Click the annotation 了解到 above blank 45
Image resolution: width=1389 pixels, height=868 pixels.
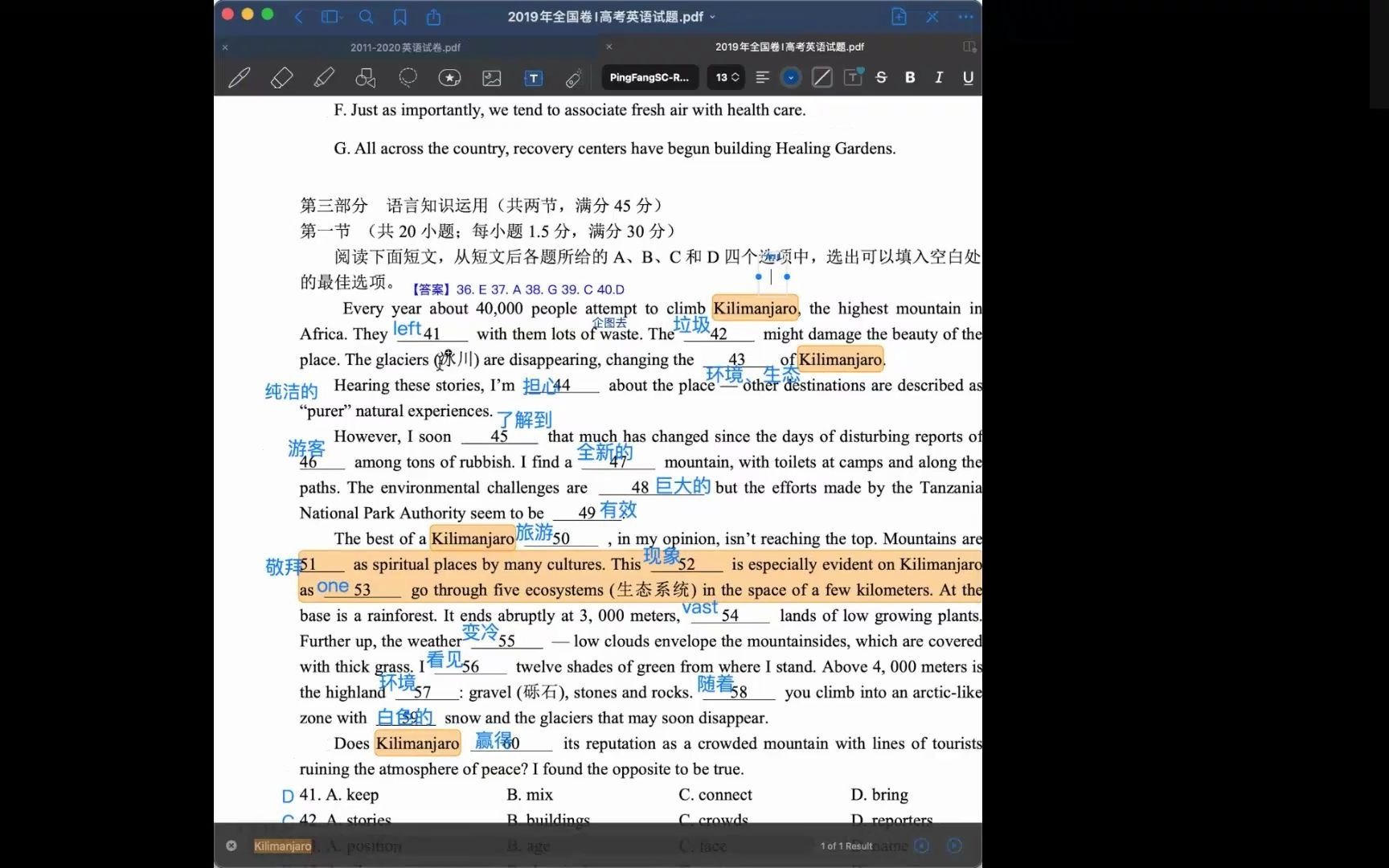(x=524, y=420)
